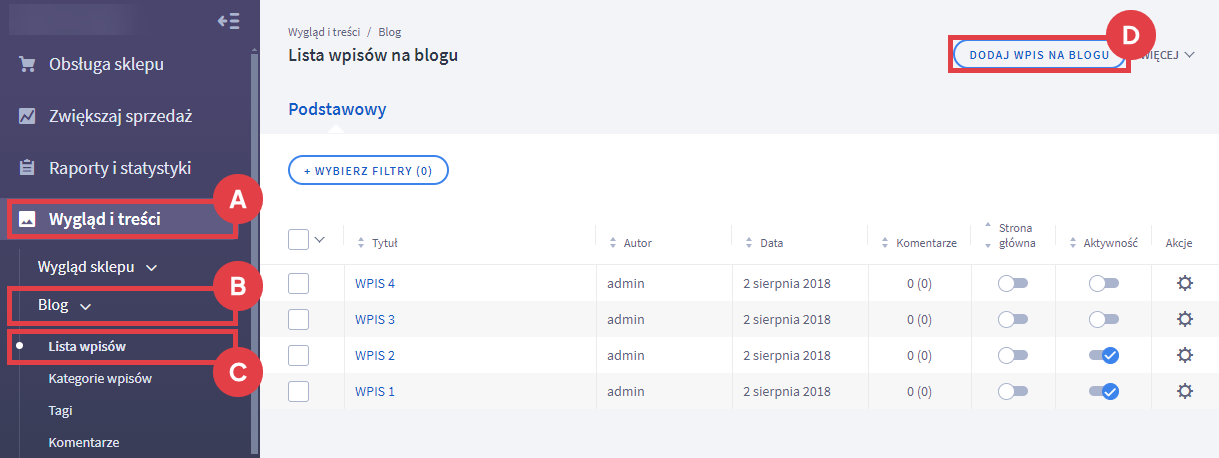Toggle Strona główna switch for WPIS 1
The image size is (1219, 458).
(x=1012, y=392)
